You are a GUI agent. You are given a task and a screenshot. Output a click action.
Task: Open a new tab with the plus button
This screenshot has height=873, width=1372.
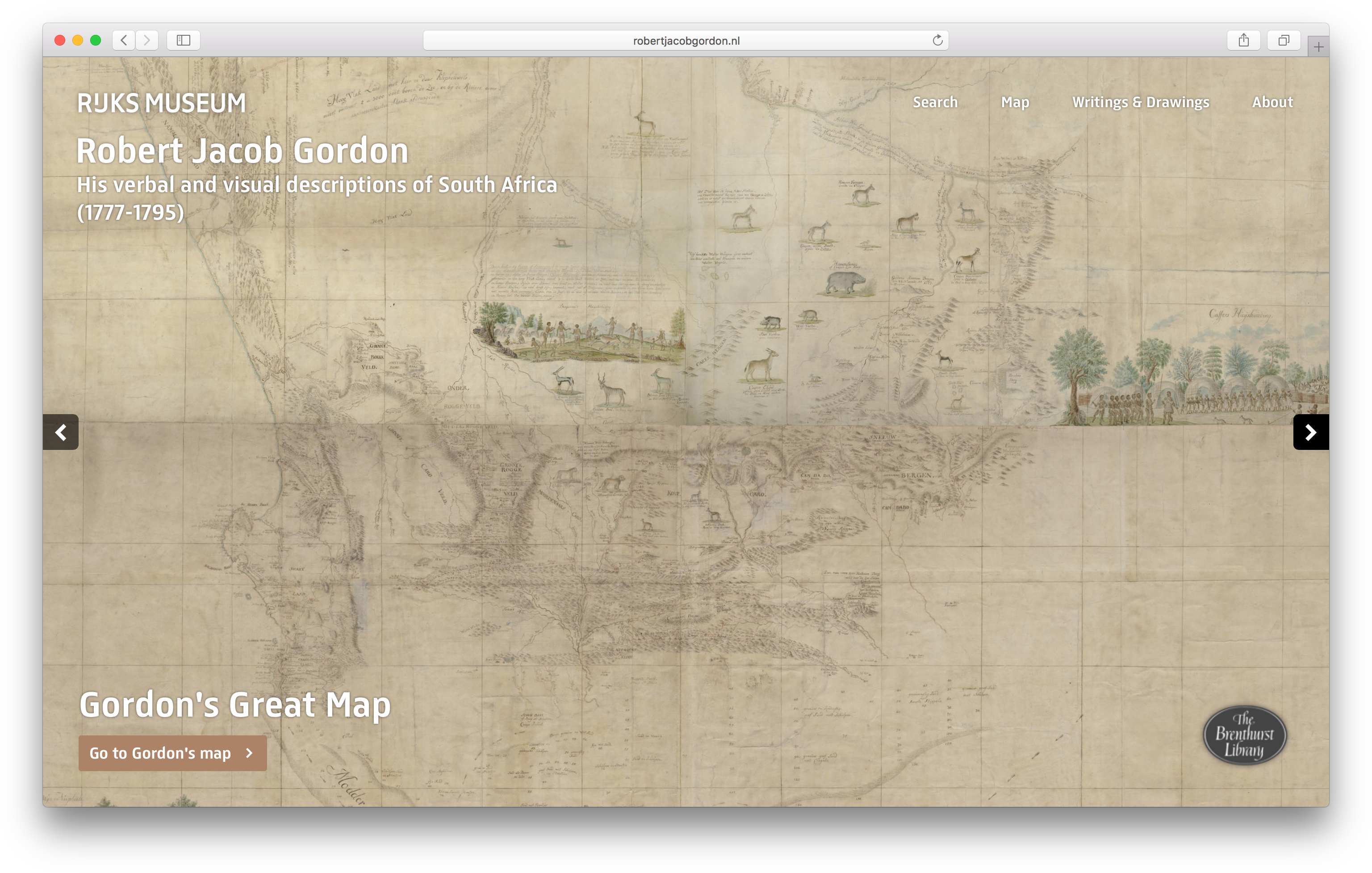point(1318,47)
